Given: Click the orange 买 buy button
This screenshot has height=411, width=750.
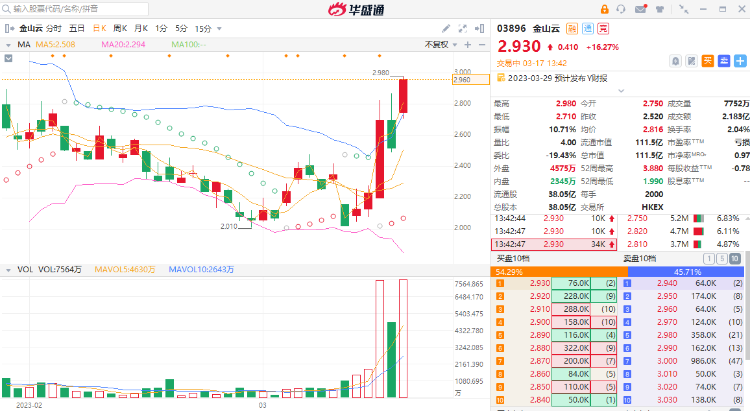Looking at the screenshot, I should pyautogui.click(x=708, y=61).
